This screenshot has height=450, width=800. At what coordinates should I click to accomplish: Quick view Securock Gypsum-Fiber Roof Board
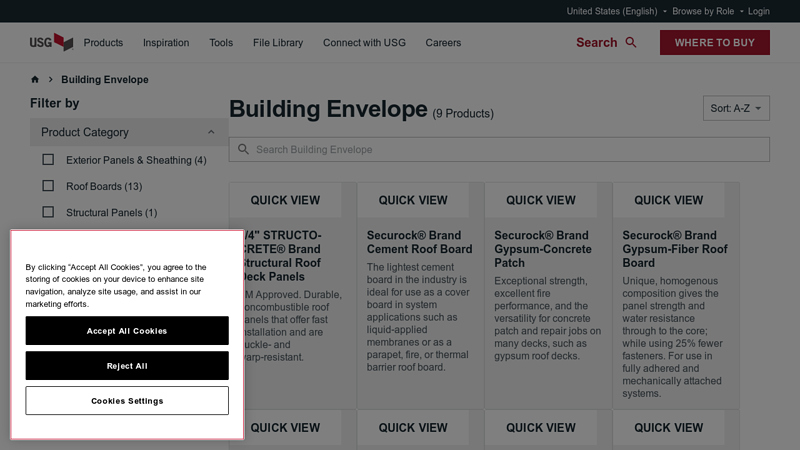click(x=668, y=200)
